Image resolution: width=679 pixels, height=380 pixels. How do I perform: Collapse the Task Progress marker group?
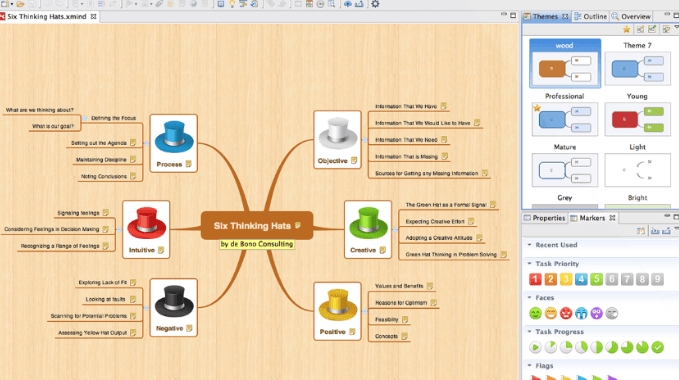tap(529, 332)
